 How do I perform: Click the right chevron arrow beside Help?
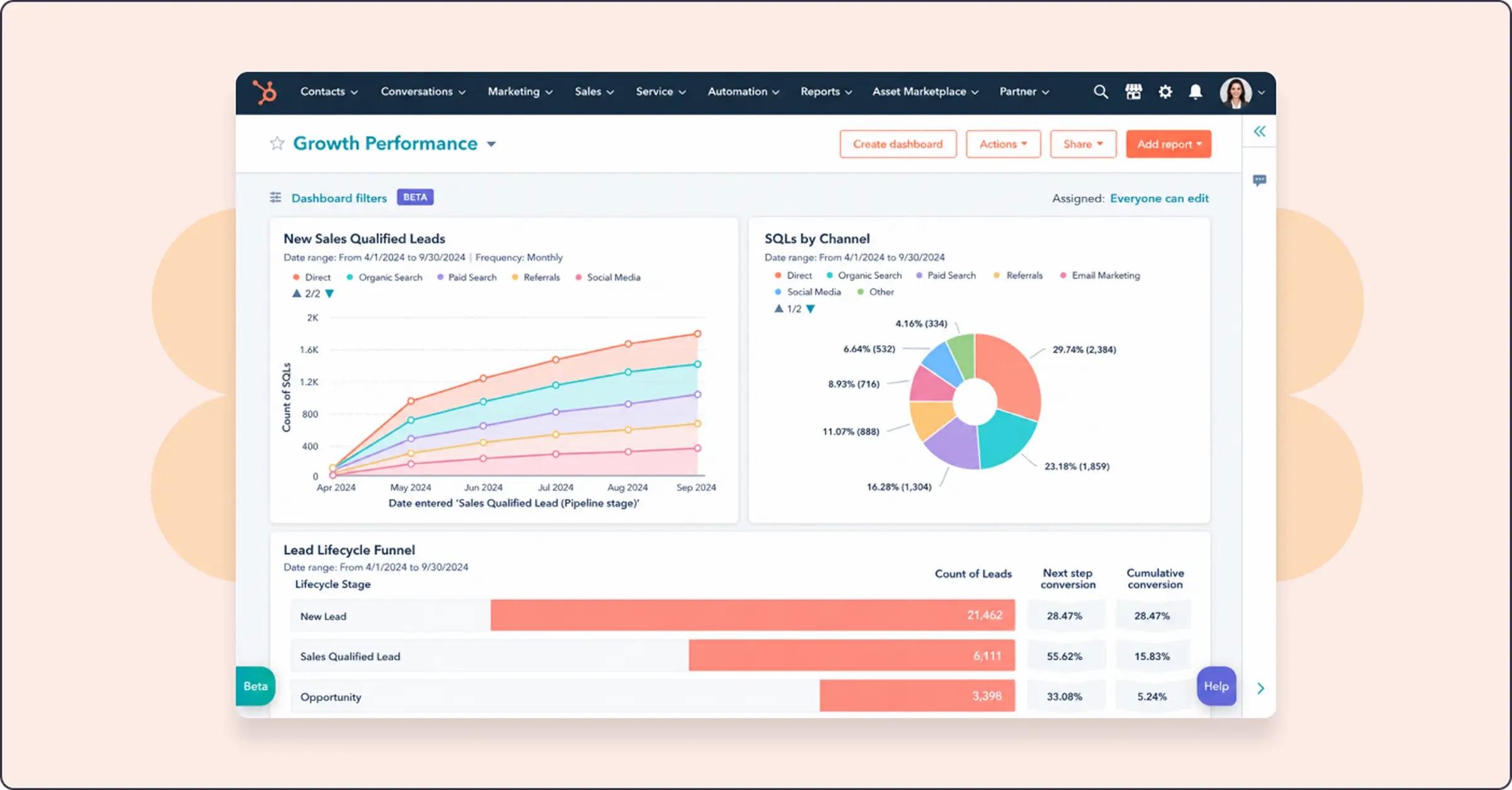[x=1261, y=689]
